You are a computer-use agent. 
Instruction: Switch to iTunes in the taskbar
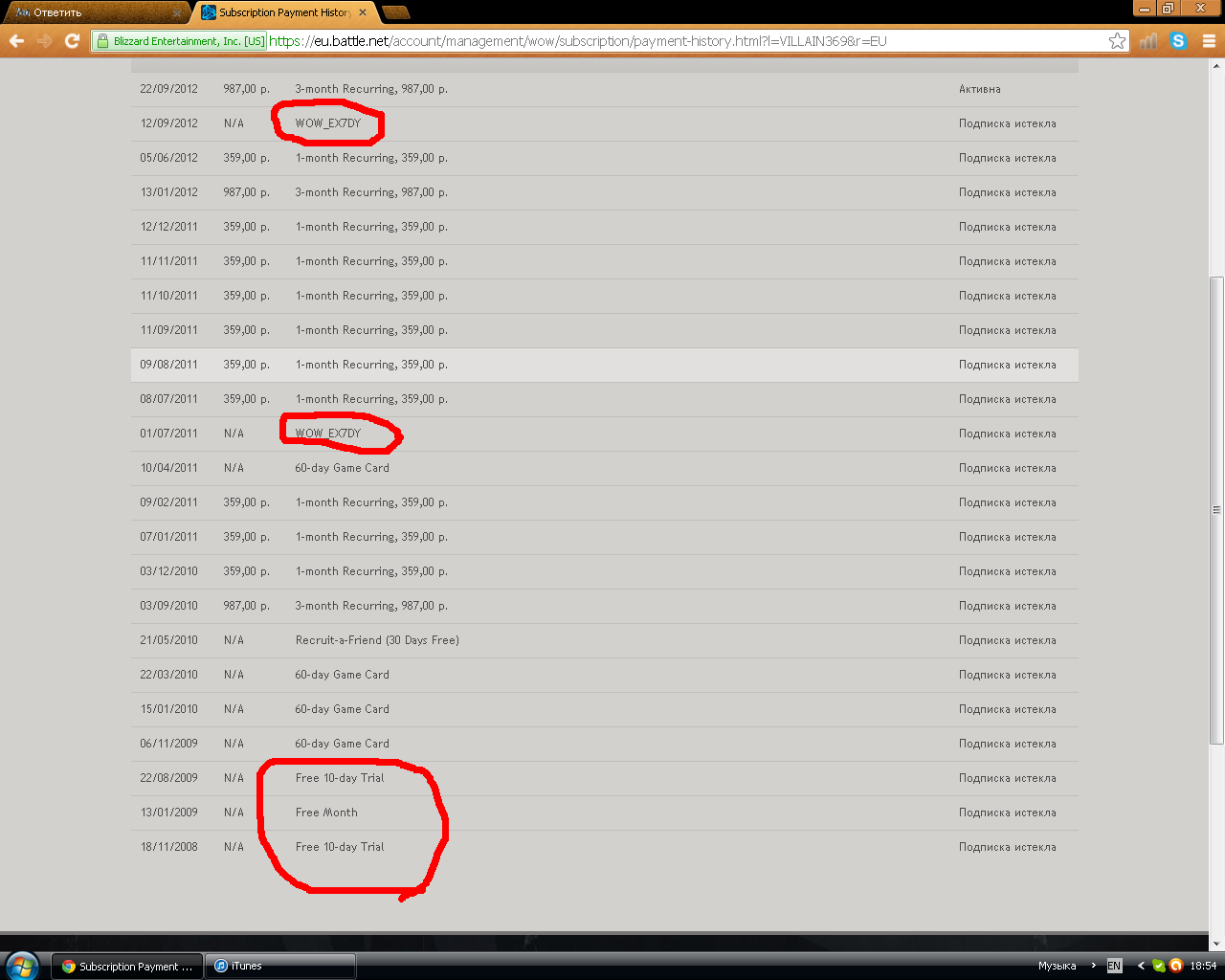(281, 967)
